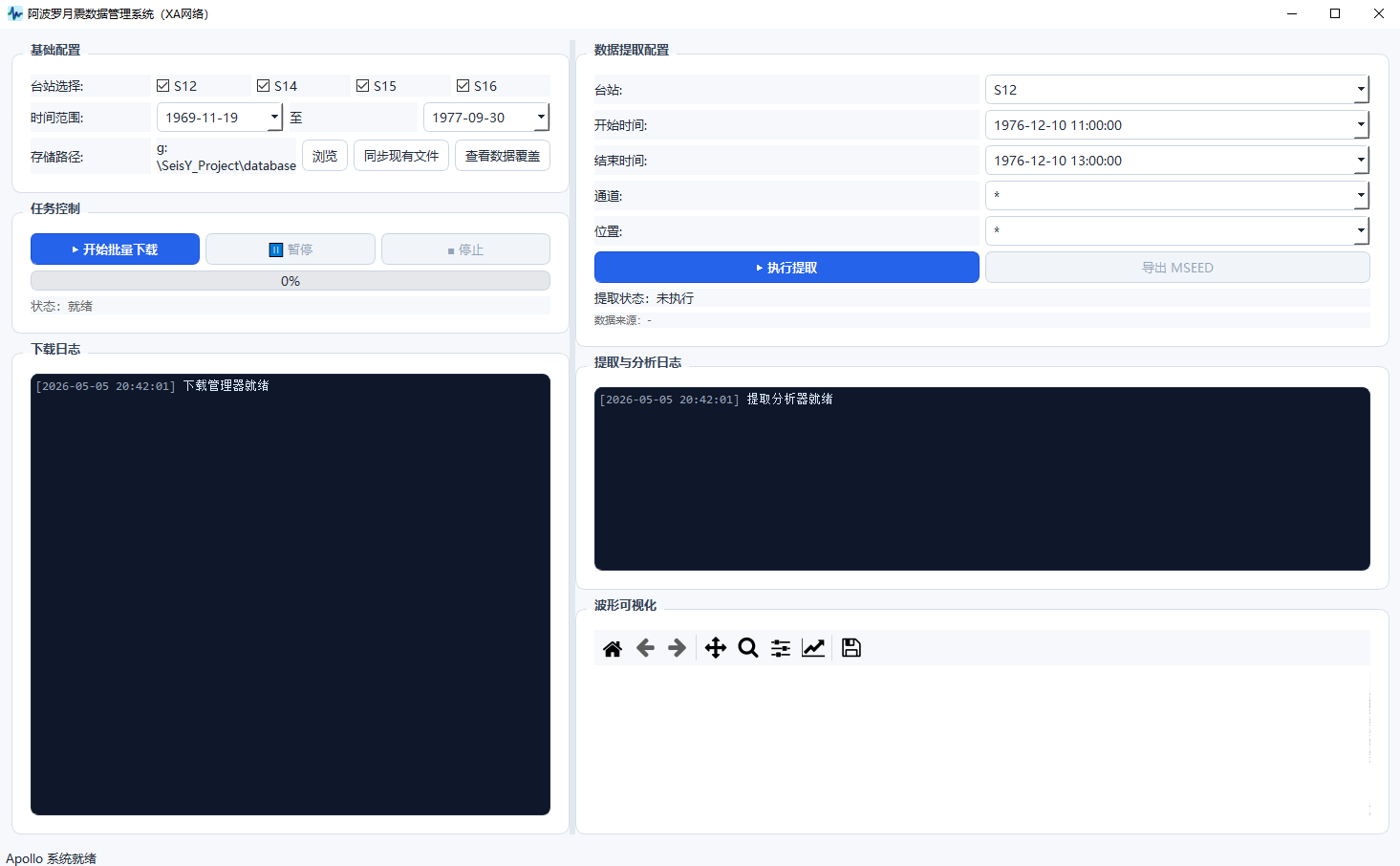This screenshot has height=866, width=1400.
Task: Open the end date 1977-09-30 dropdown
Action: 541,118
